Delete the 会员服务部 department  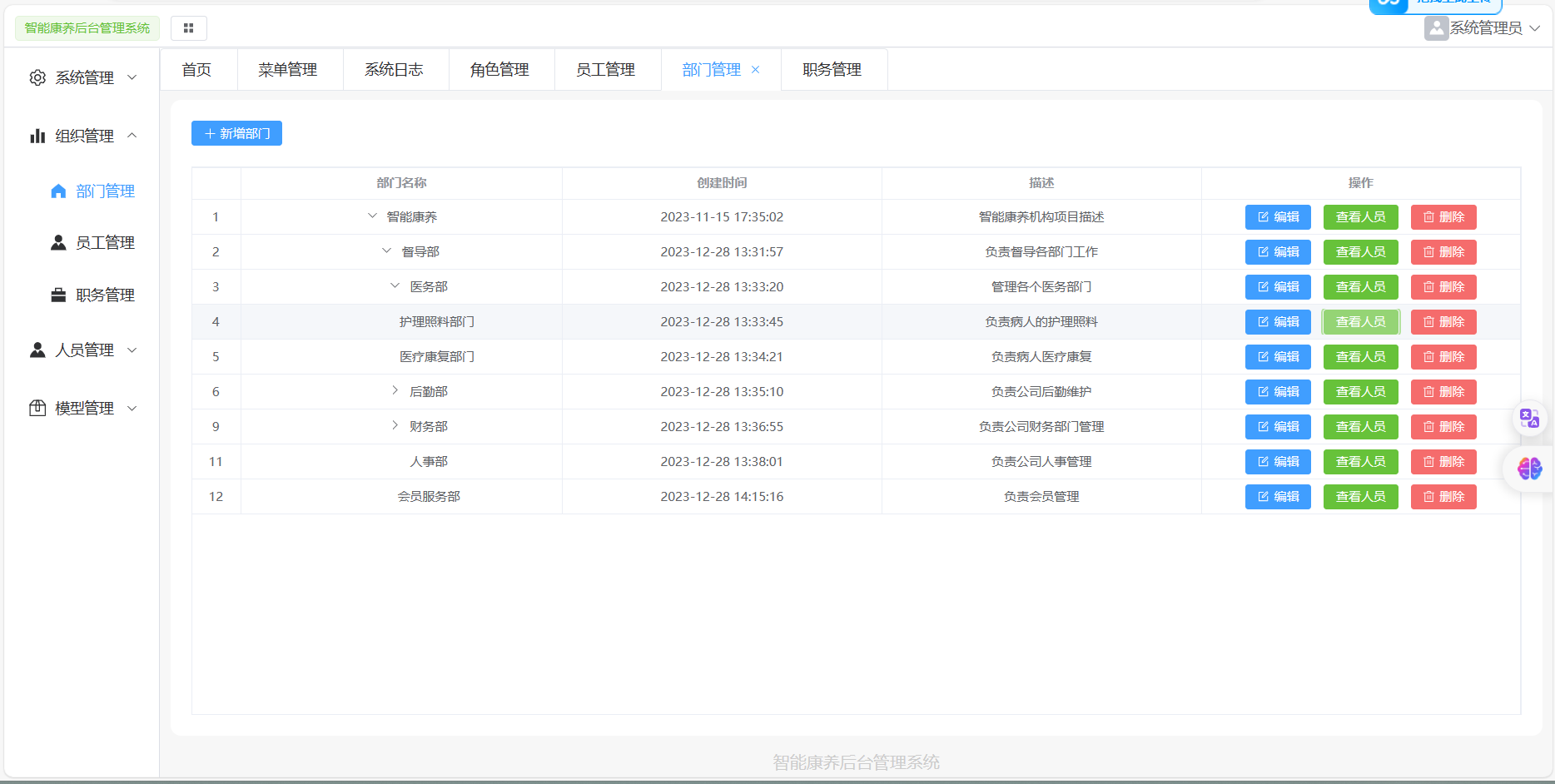pyautogui.click(x=1443, y=497)
